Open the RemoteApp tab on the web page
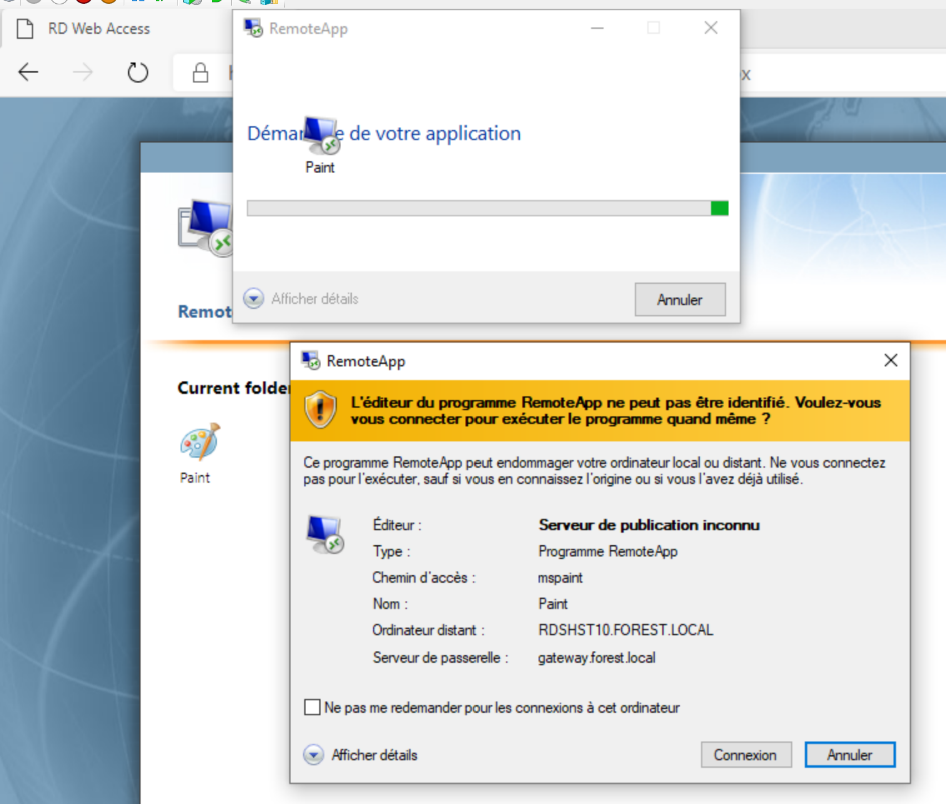 [205, 312]
